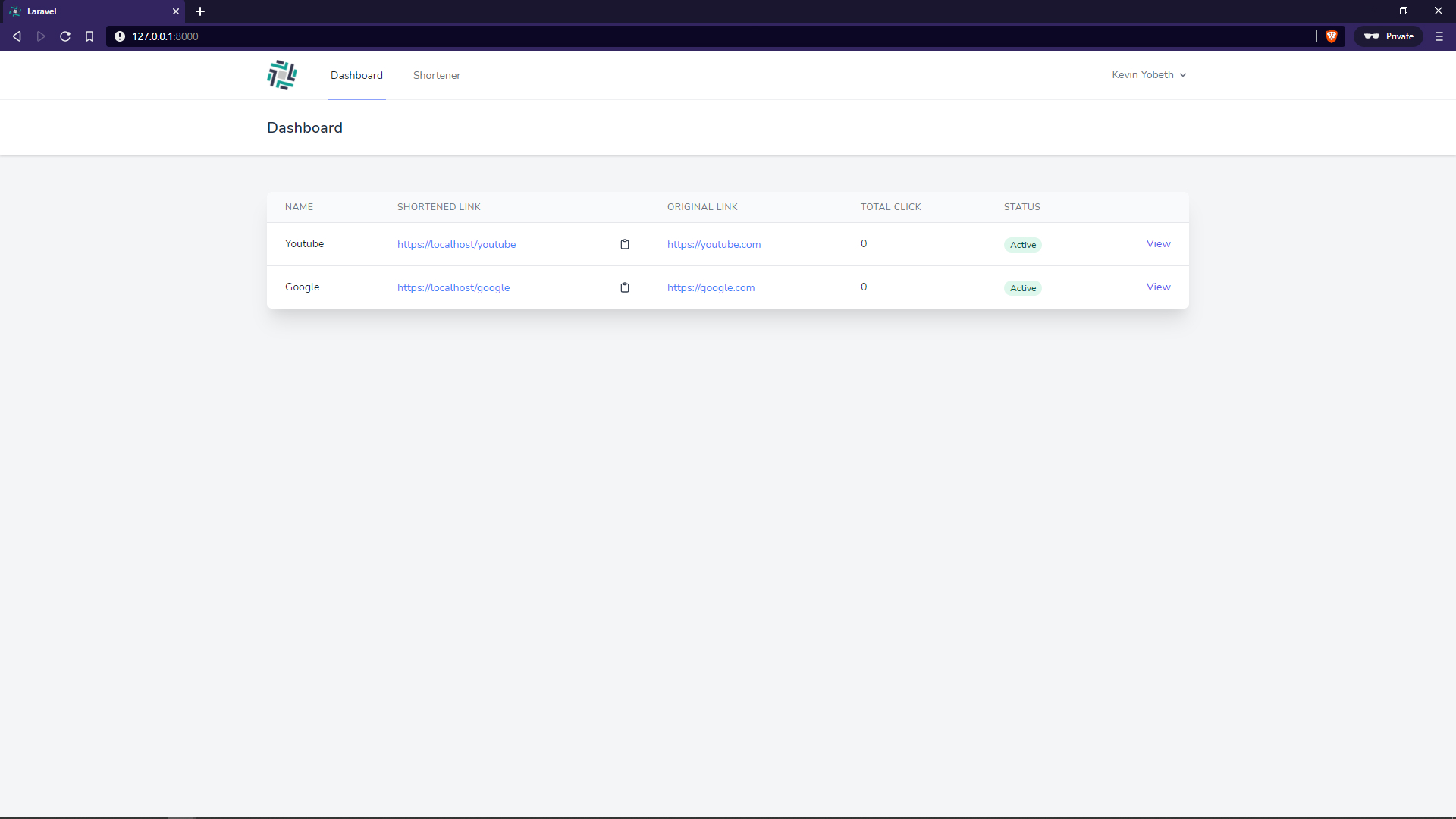Copy the Youtube shortened link to clipboard
Screen dimensions: 1456x819
[625, 244]
